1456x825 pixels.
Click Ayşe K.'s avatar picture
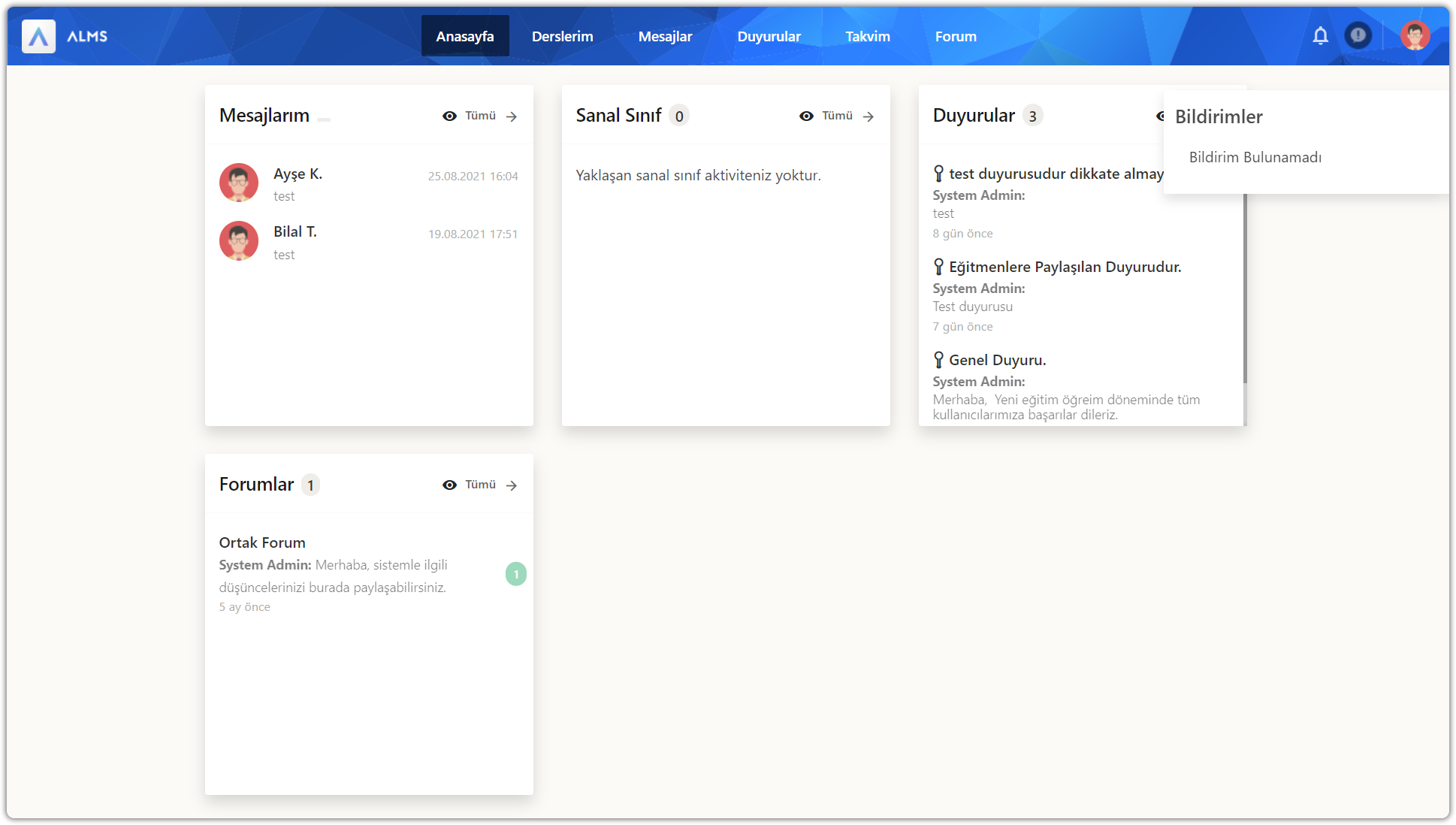(239, 183)
